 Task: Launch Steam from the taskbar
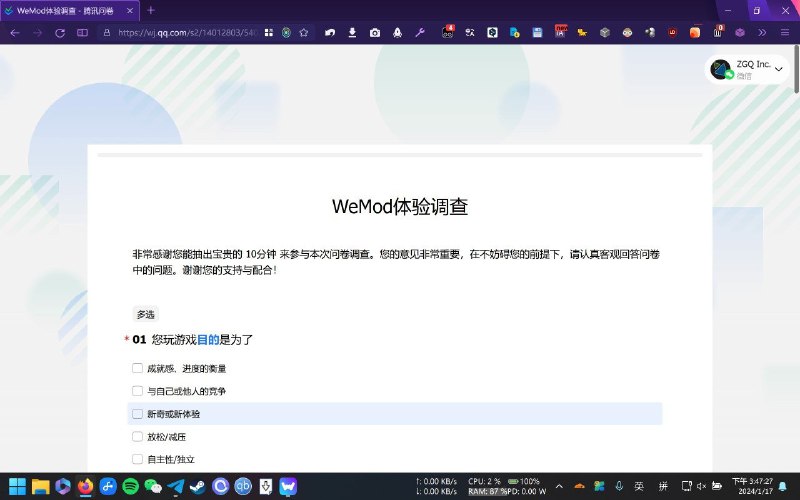click(x=198, y=486)
